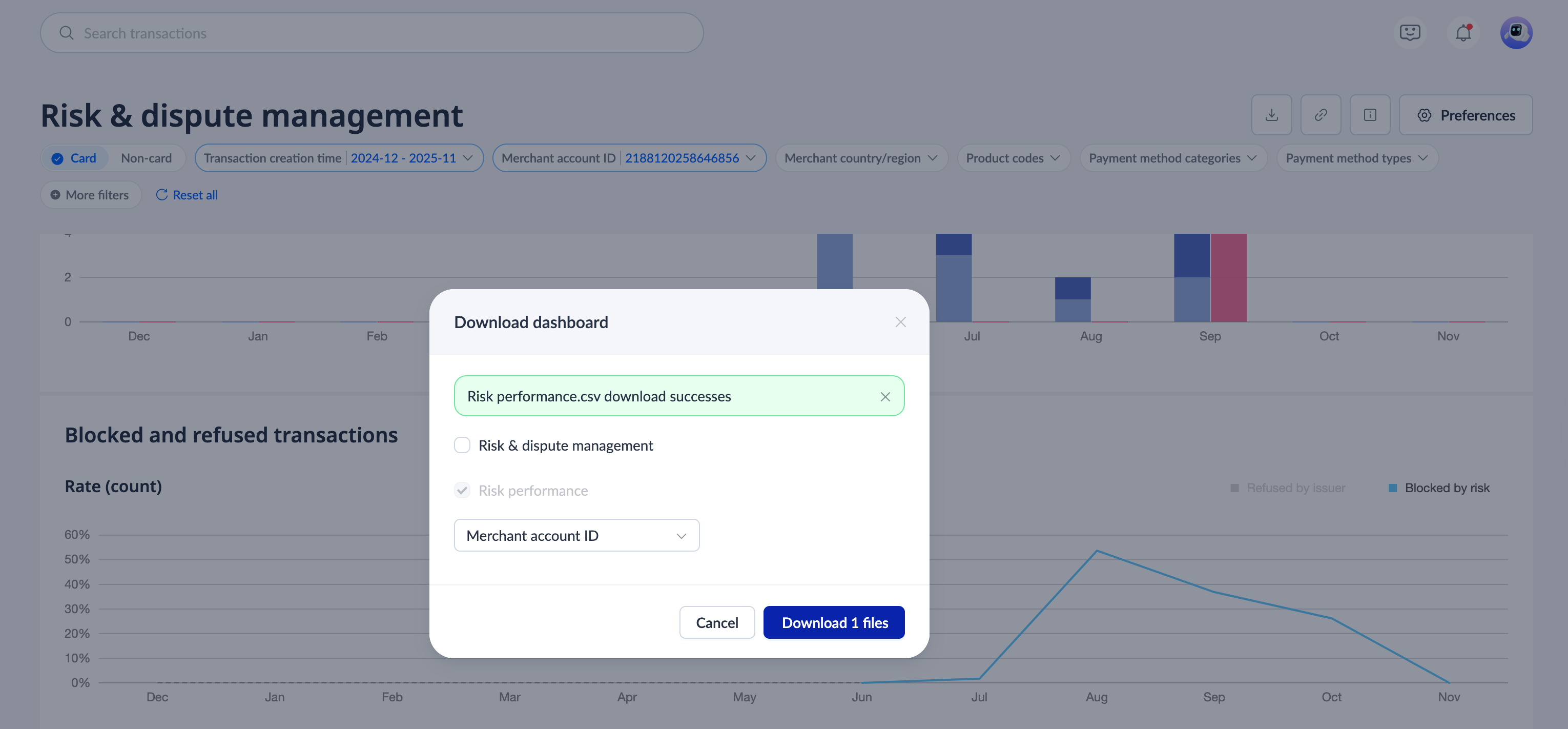
Task: Click the Reset all link
Action: [187, 195]
